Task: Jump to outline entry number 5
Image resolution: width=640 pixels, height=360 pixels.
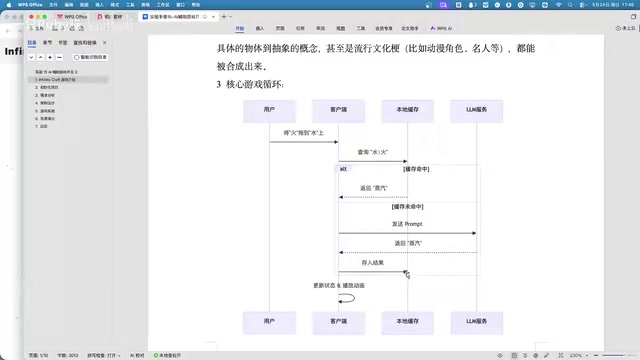Action: coord(44,111)
